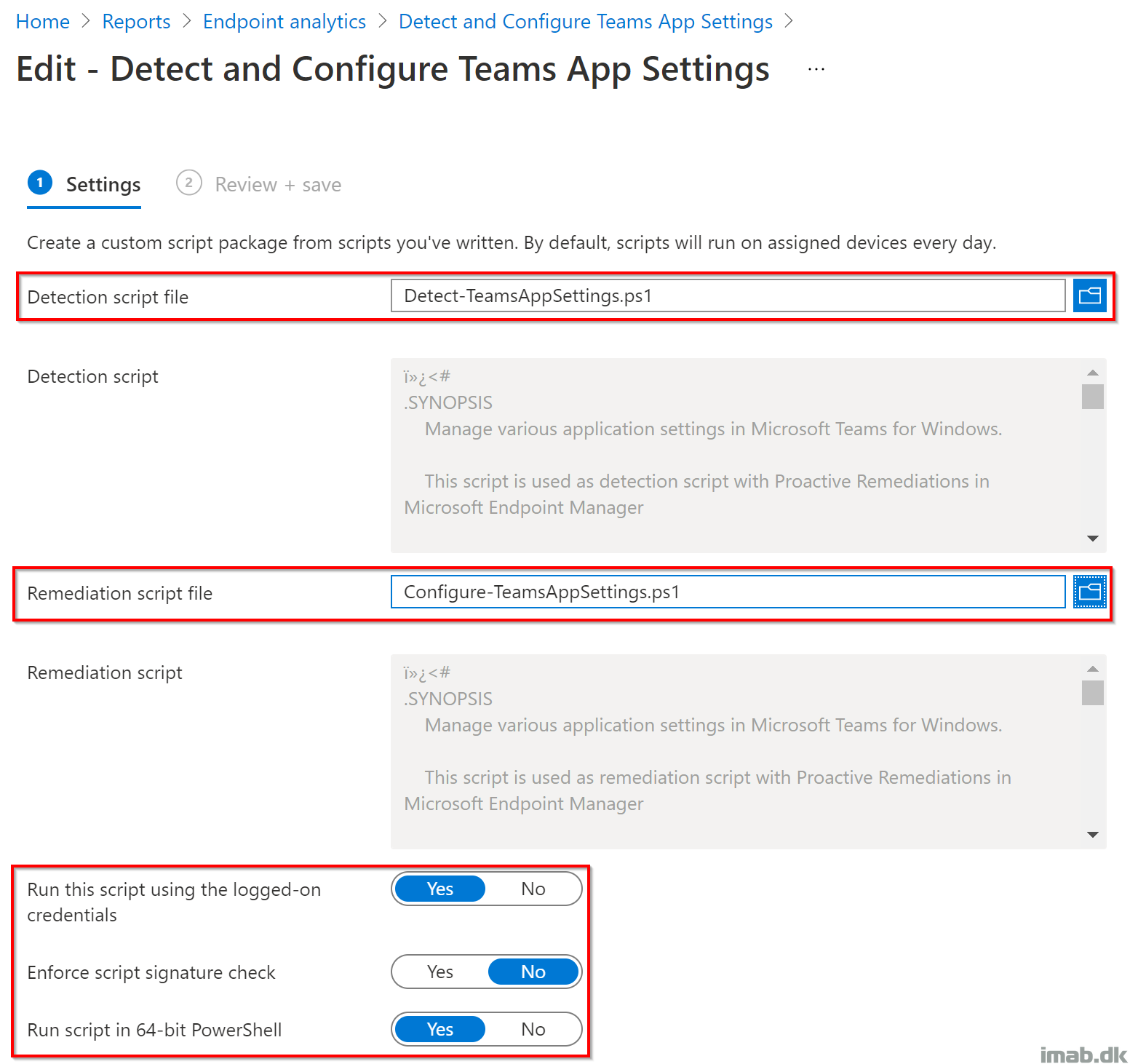Go to Home breadcrumb
This screenshot has height=1064, width=1130.
coord(43,22)
